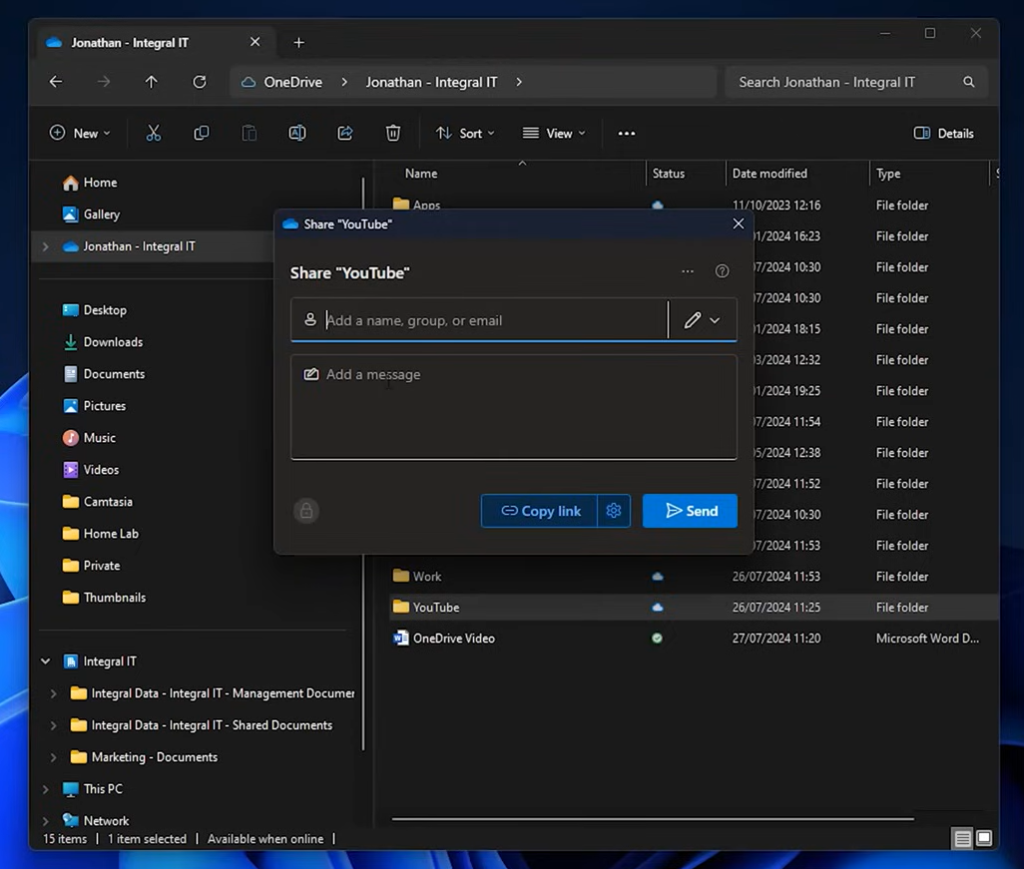Screen dimensions: 1024x869
Task: Click the Delete trash icon
Action: pos(392,133)
